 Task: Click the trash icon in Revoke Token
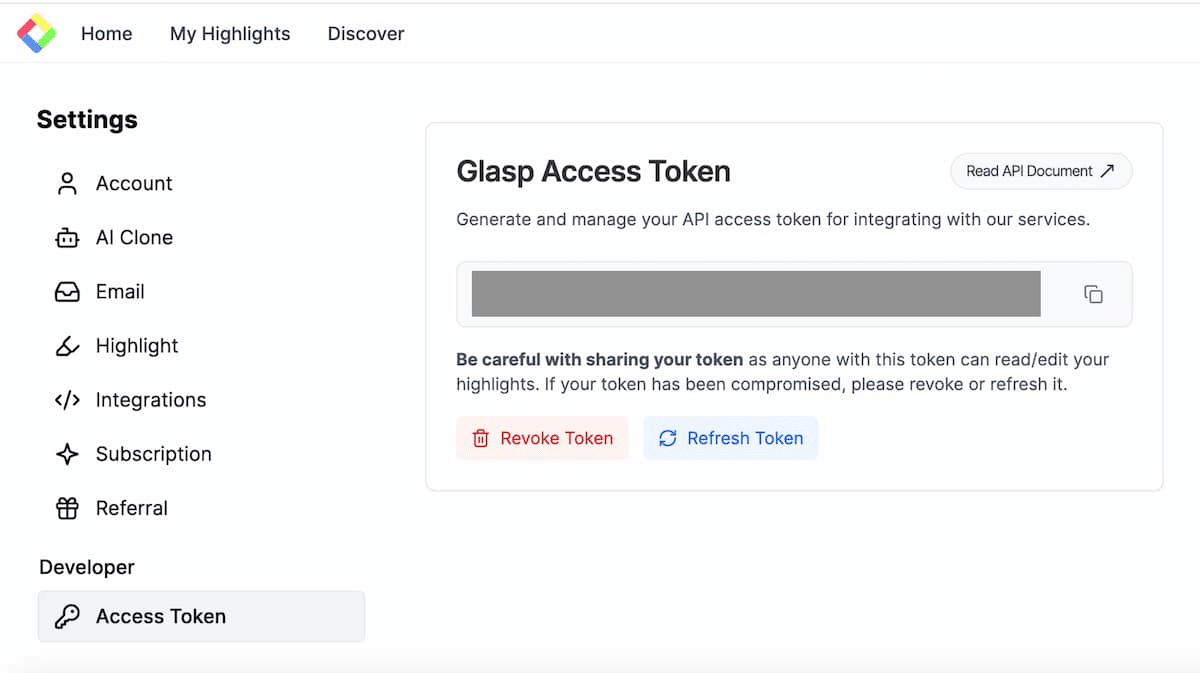point(480,438)
